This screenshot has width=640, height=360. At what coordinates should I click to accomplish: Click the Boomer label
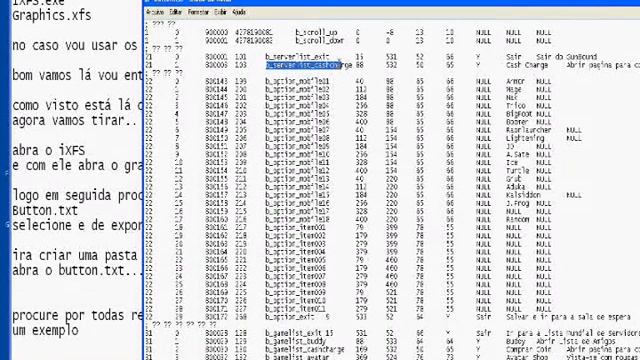click(517, 122)
